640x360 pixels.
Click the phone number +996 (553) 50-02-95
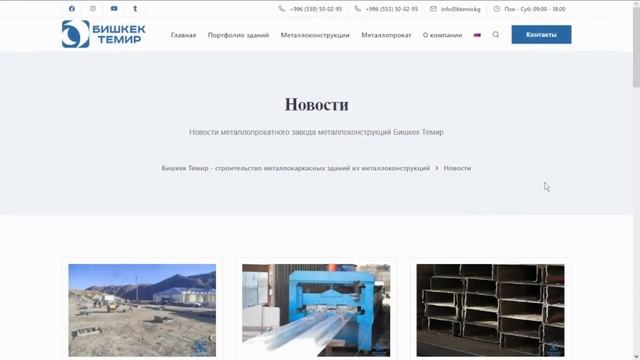click(391, 9)
